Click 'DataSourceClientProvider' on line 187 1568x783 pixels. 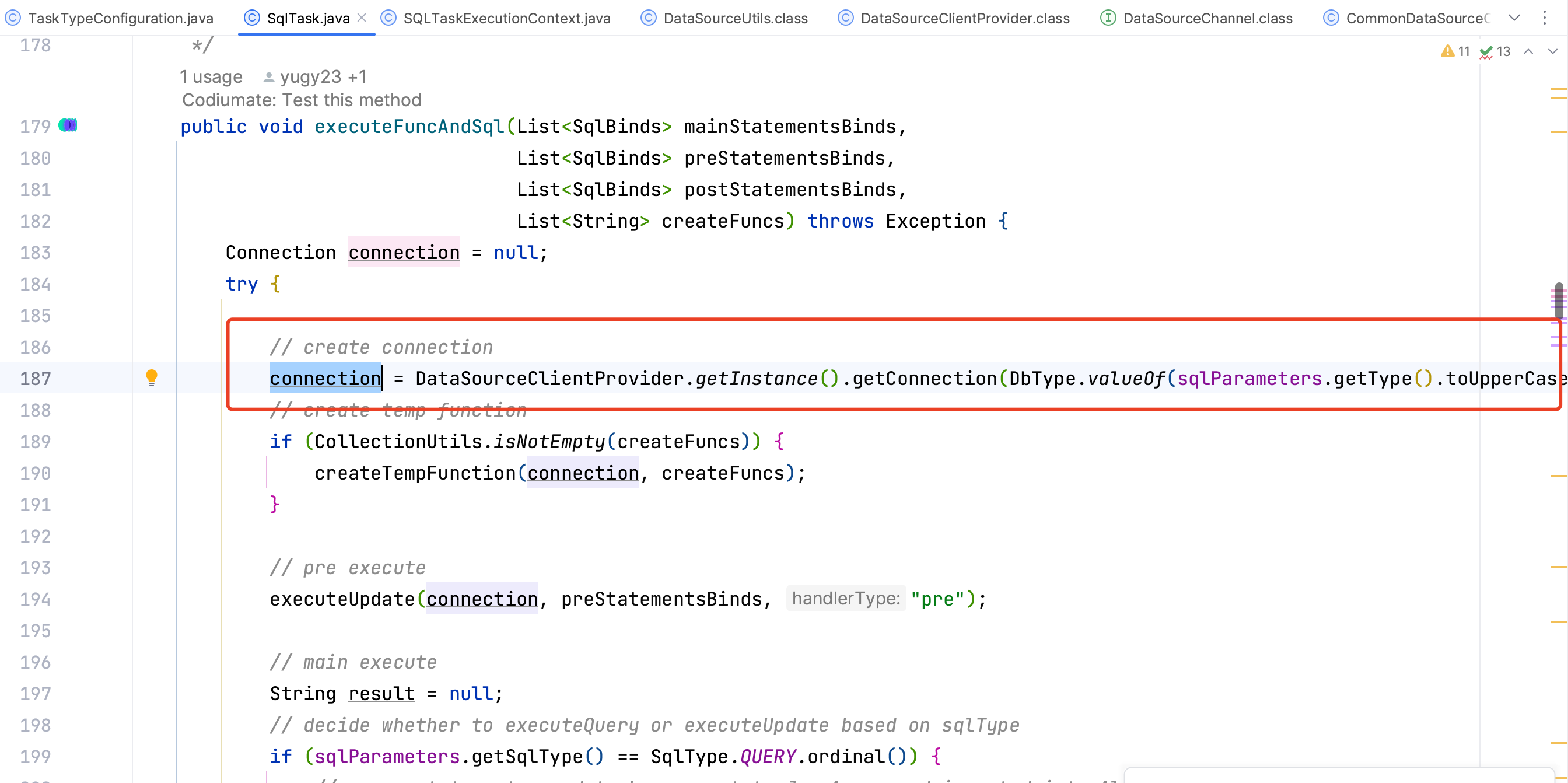[549, 379]
